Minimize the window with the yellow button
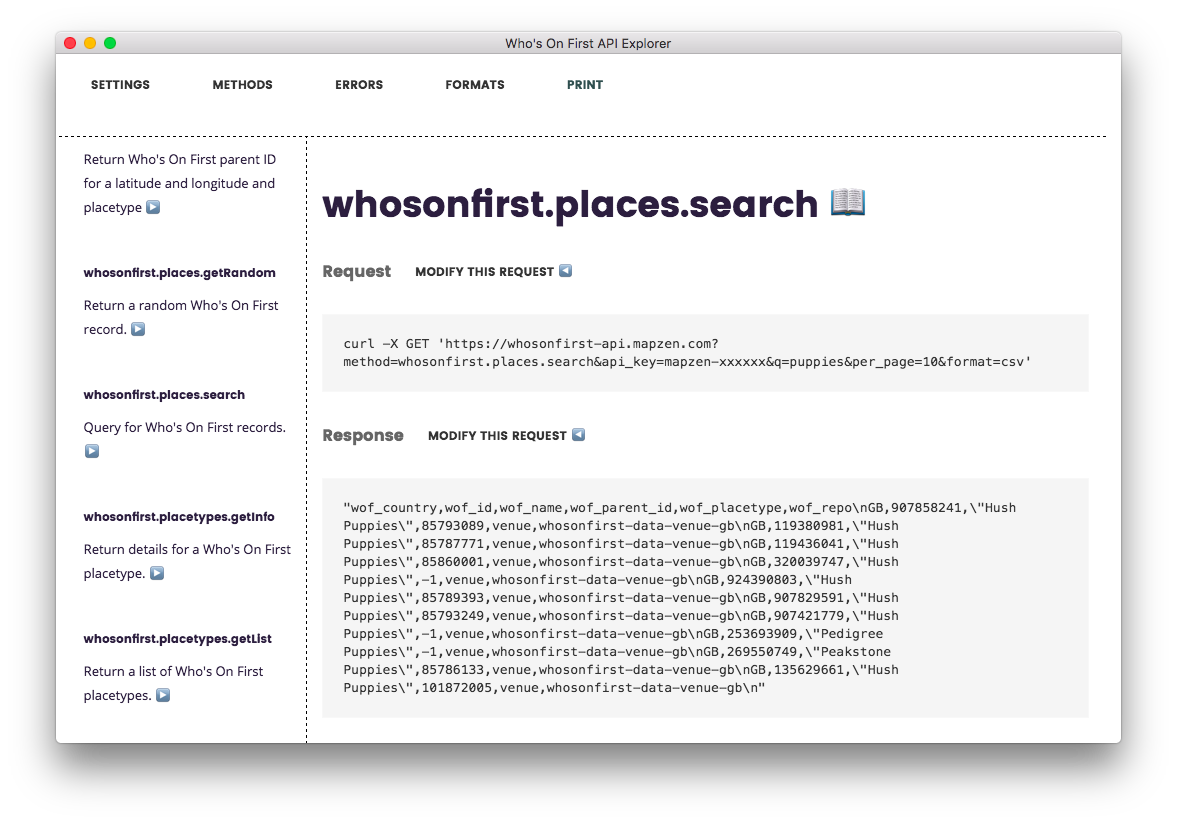 90,44
